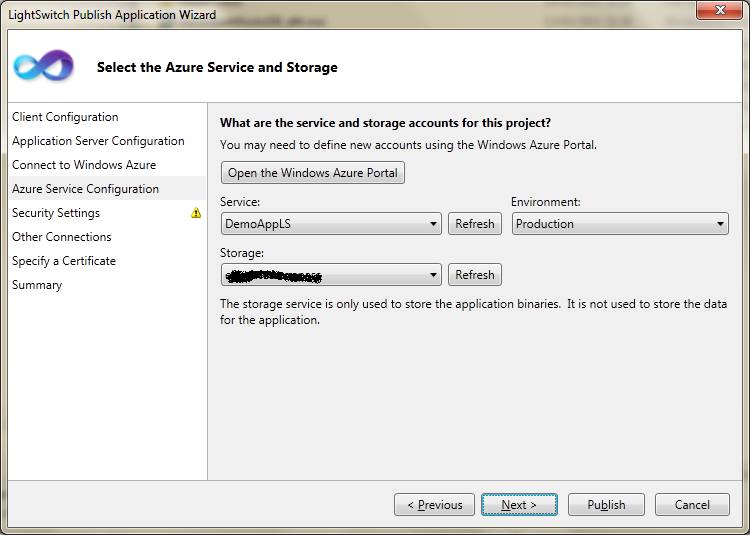This screenshot has width=750, height=535.
Task: Open Other Connections step
Action: 62,237
